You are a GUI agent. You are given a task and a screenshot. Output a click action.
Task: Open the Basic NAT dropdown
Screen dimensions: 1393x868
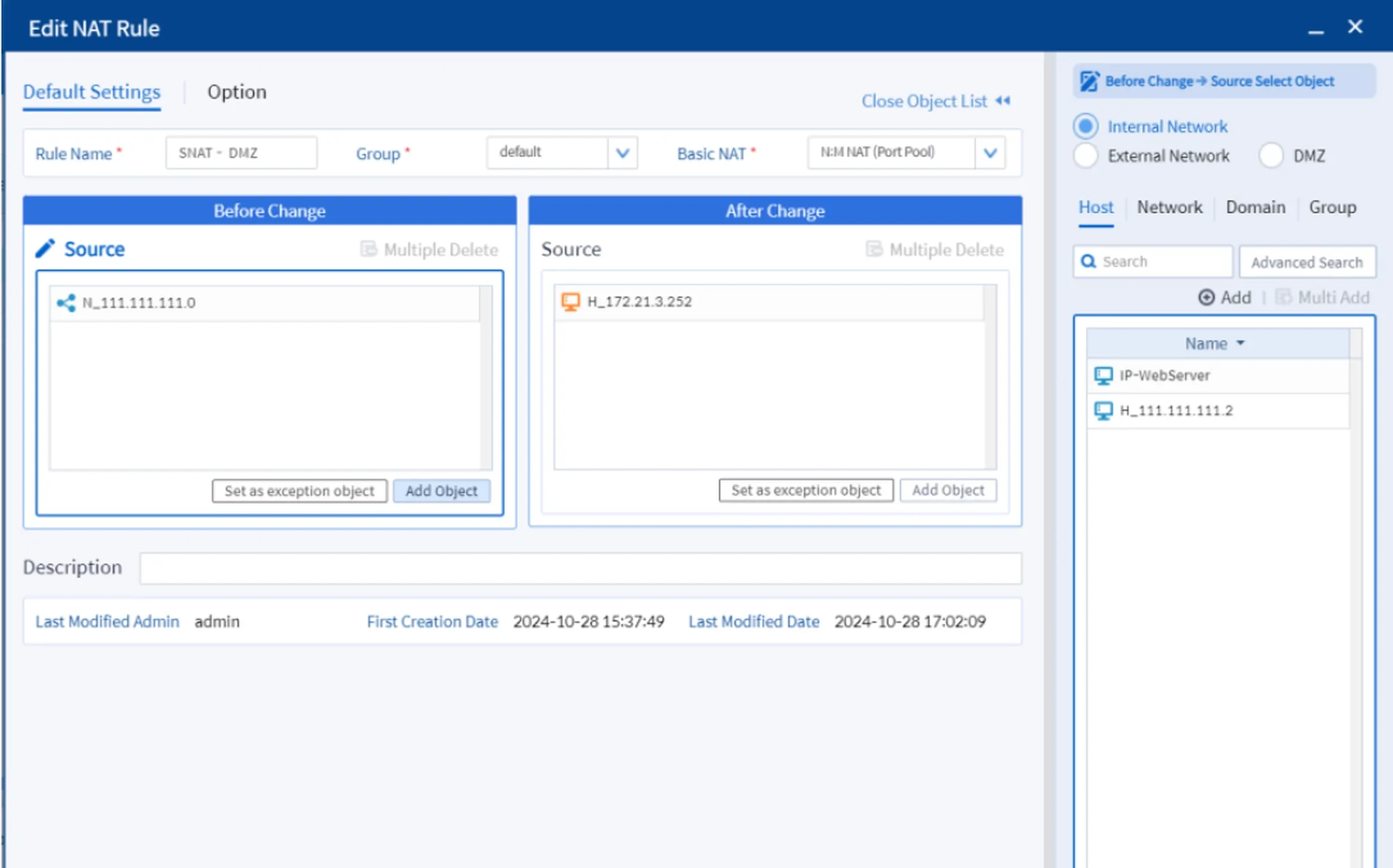tap(989, 153)
